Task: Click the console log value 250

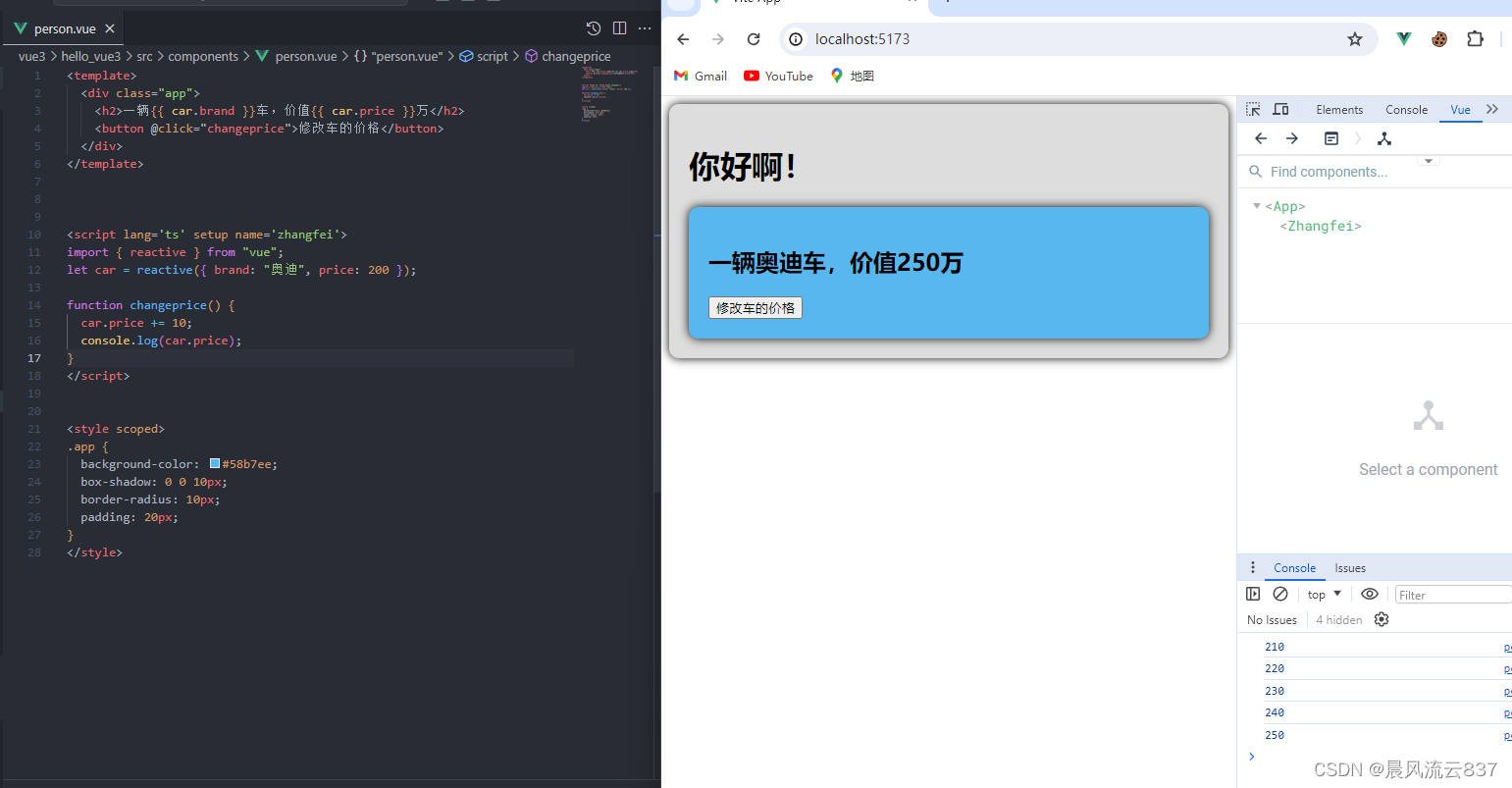Action: click(x=1275, y=735)
